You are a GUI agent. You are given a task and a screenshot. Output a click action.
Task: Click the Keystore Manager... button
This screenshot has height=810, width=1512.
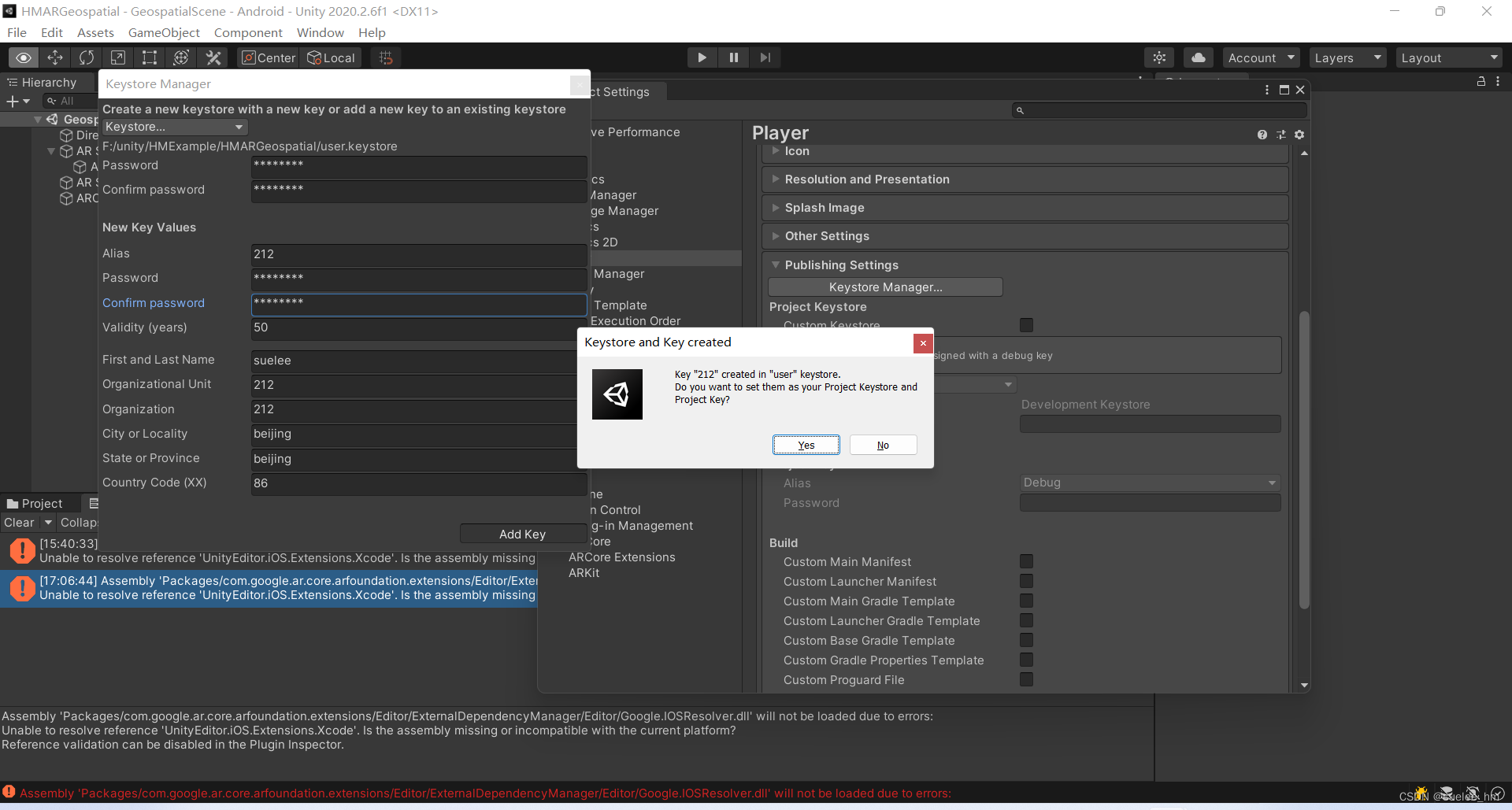[x=885, y=287]
